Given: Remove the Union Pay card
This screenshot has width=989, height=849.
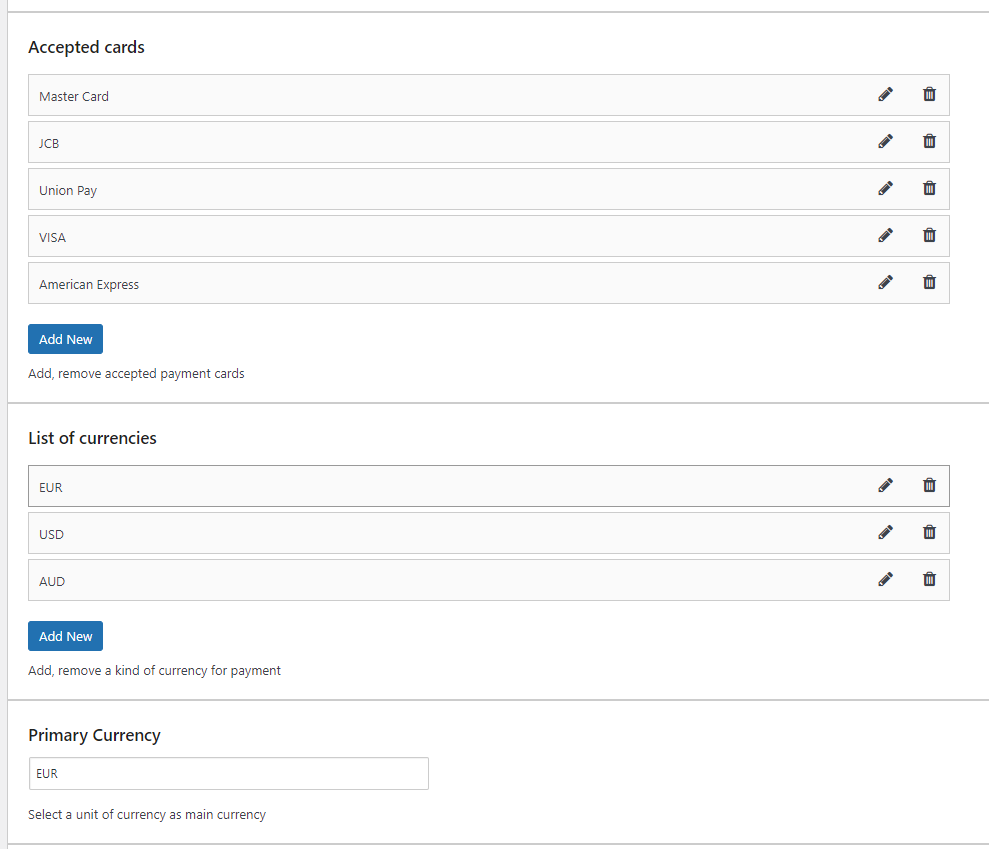Looking at the screenshot, I should click(x=929, y=189).
